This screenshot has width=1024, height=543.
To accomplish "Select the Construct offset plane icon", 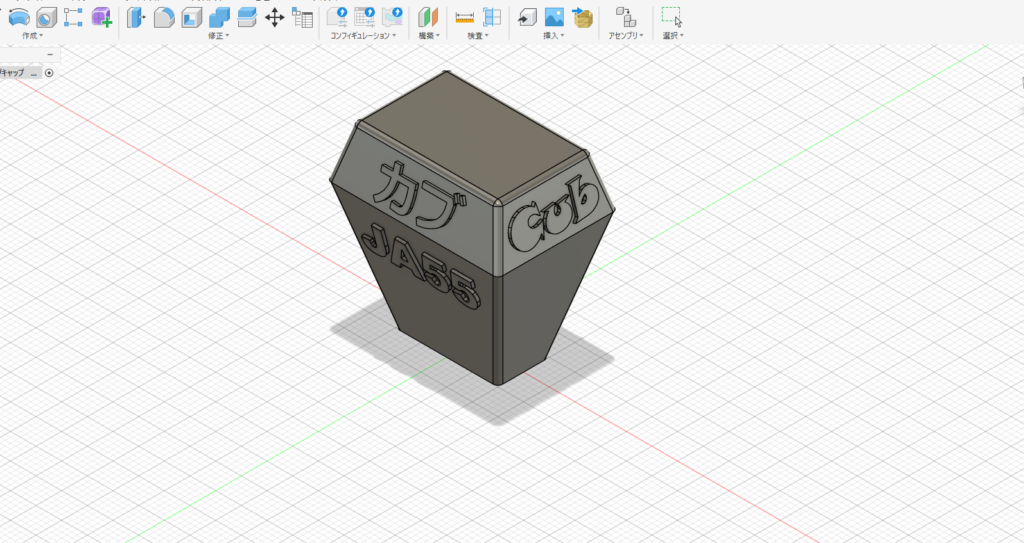I will tap(428, 18).
